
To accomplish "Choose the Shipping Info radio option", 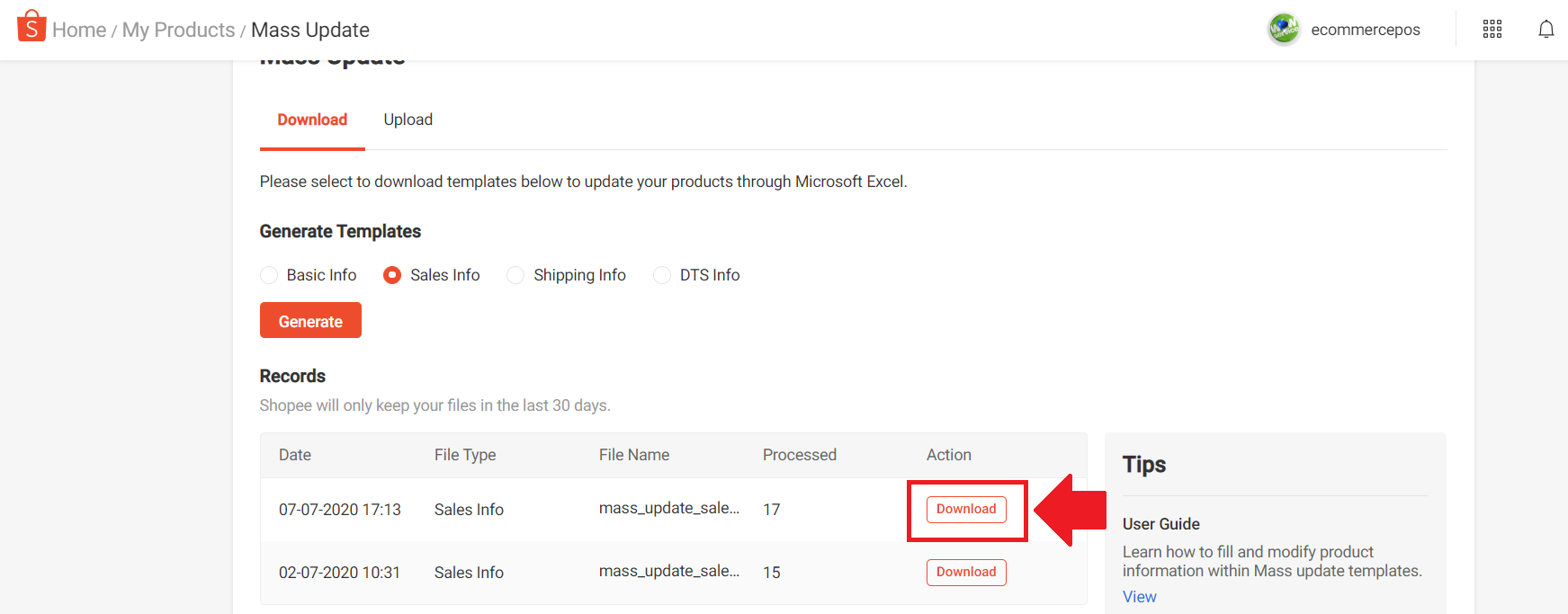I will tap(515, 275).
